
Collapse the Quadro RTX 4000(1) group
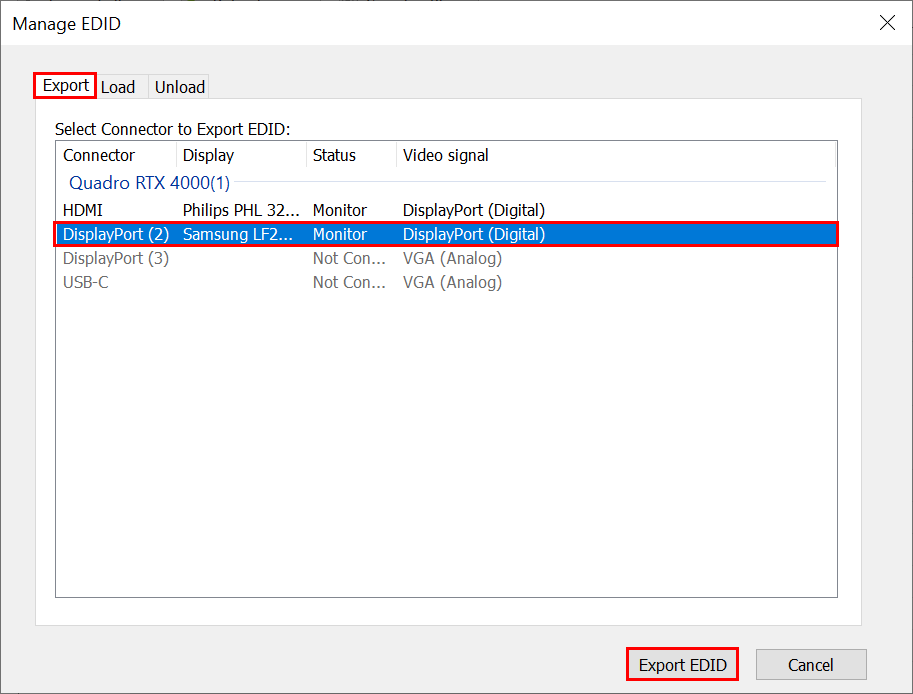[149, 183]
